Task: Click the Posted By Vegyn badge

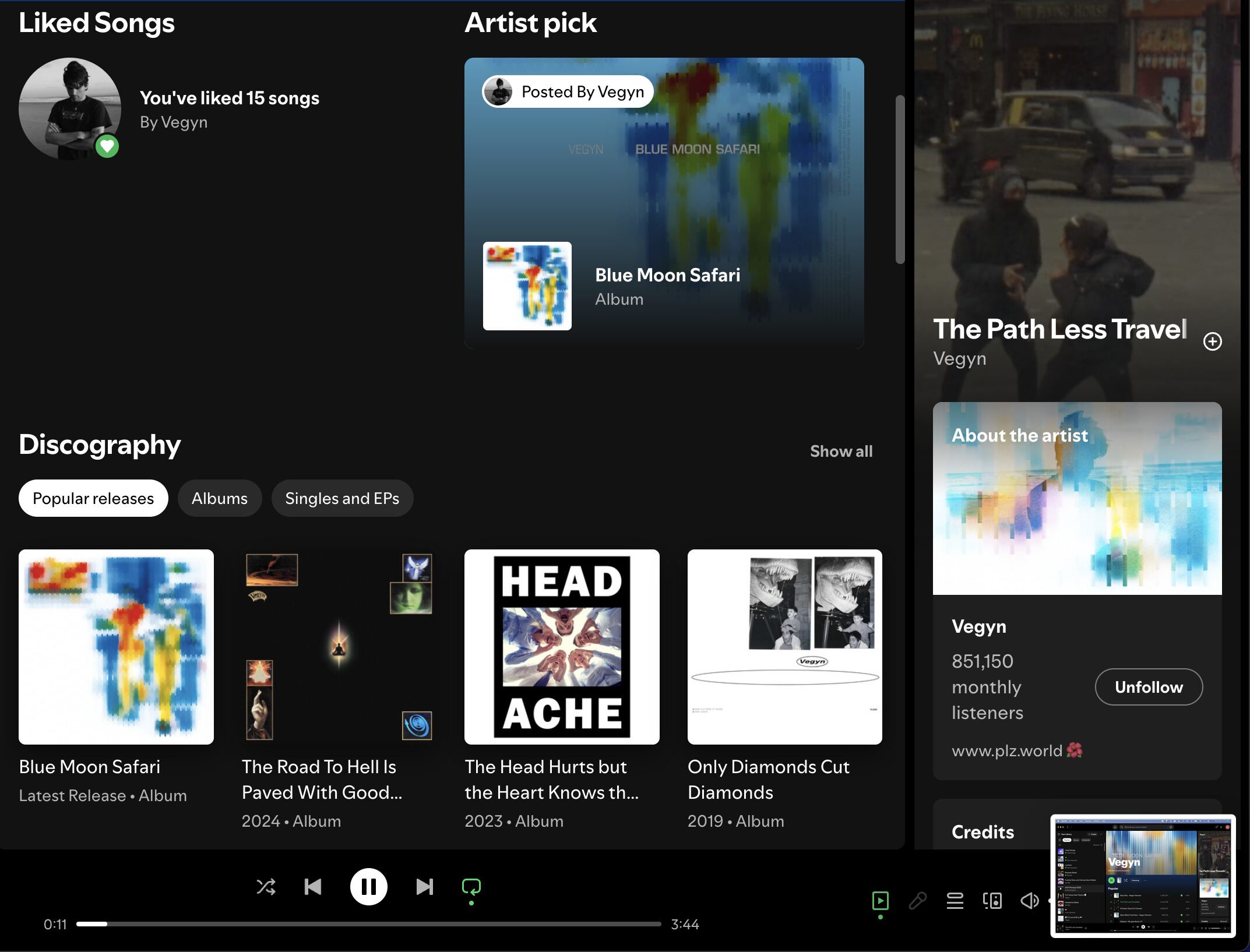Action: click(568, 91)
